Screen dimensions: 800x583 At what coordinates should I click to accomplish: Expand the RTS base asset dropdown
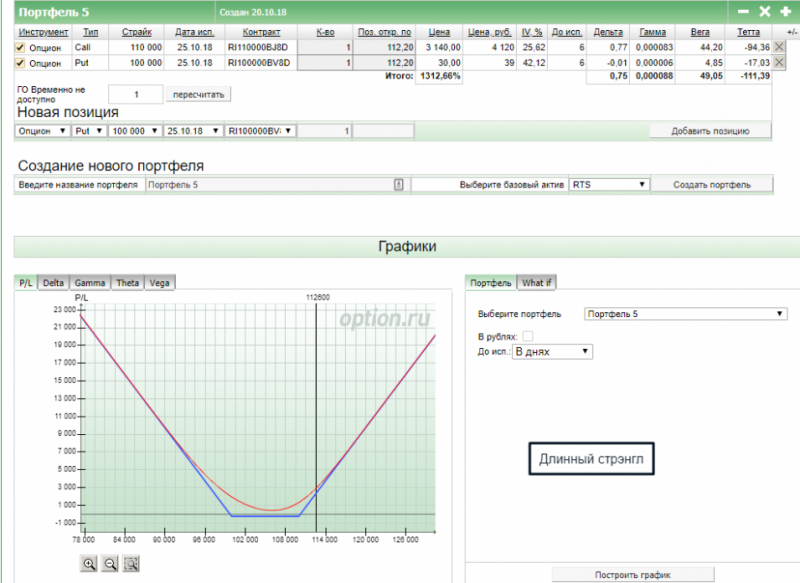[x=609, y=185]
